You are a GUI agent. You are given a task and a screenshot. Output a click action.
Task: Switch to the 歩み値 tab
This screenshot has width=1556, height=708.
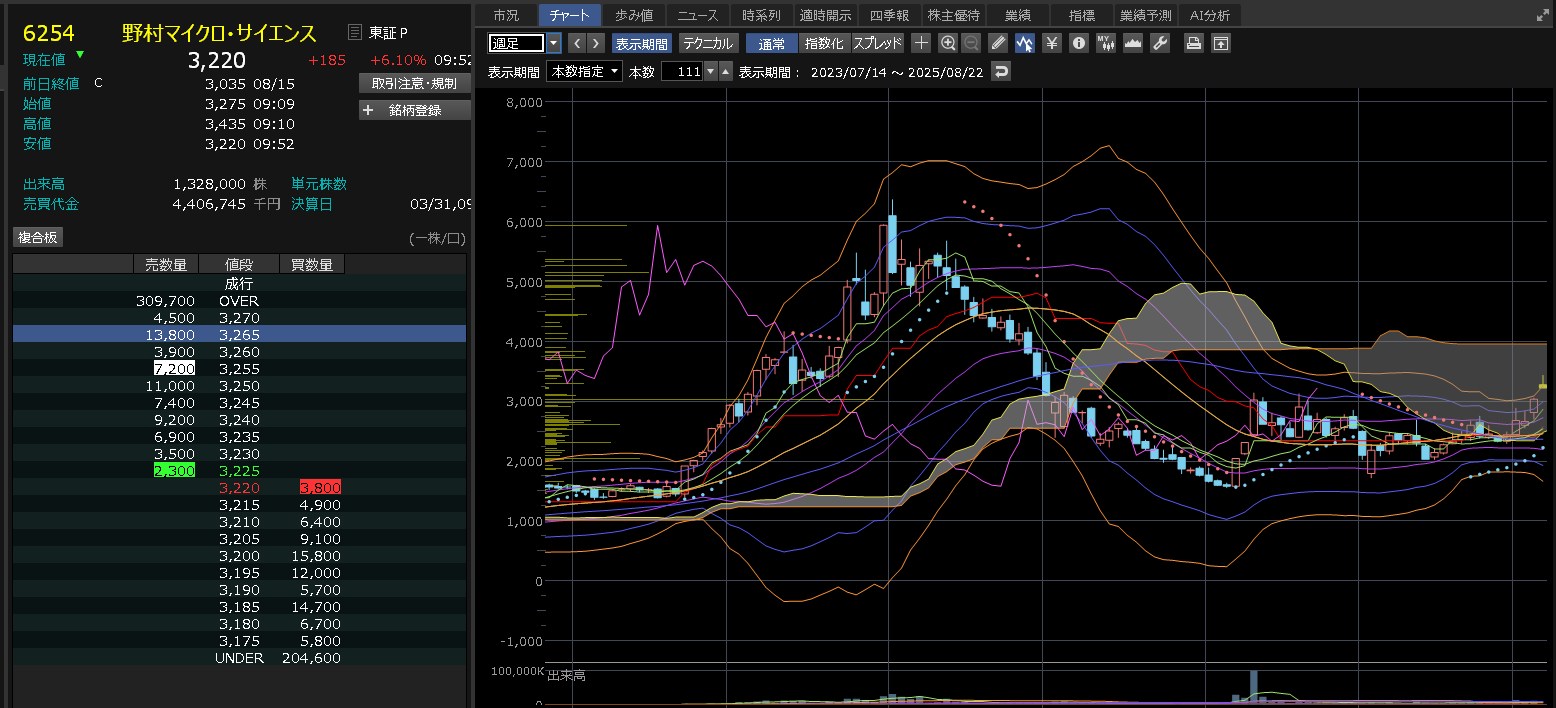coord(634,15)
